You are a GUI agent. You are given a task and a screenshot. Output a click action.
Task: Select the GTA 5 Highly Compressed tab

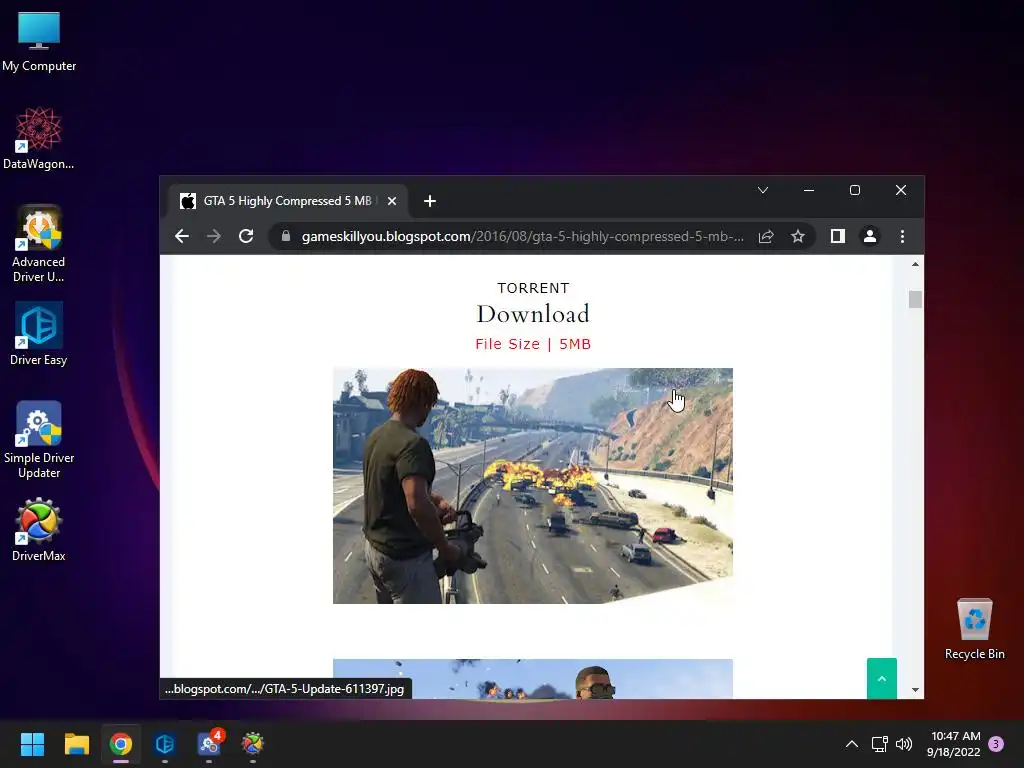pyautogui.click(x=287, y=201)
